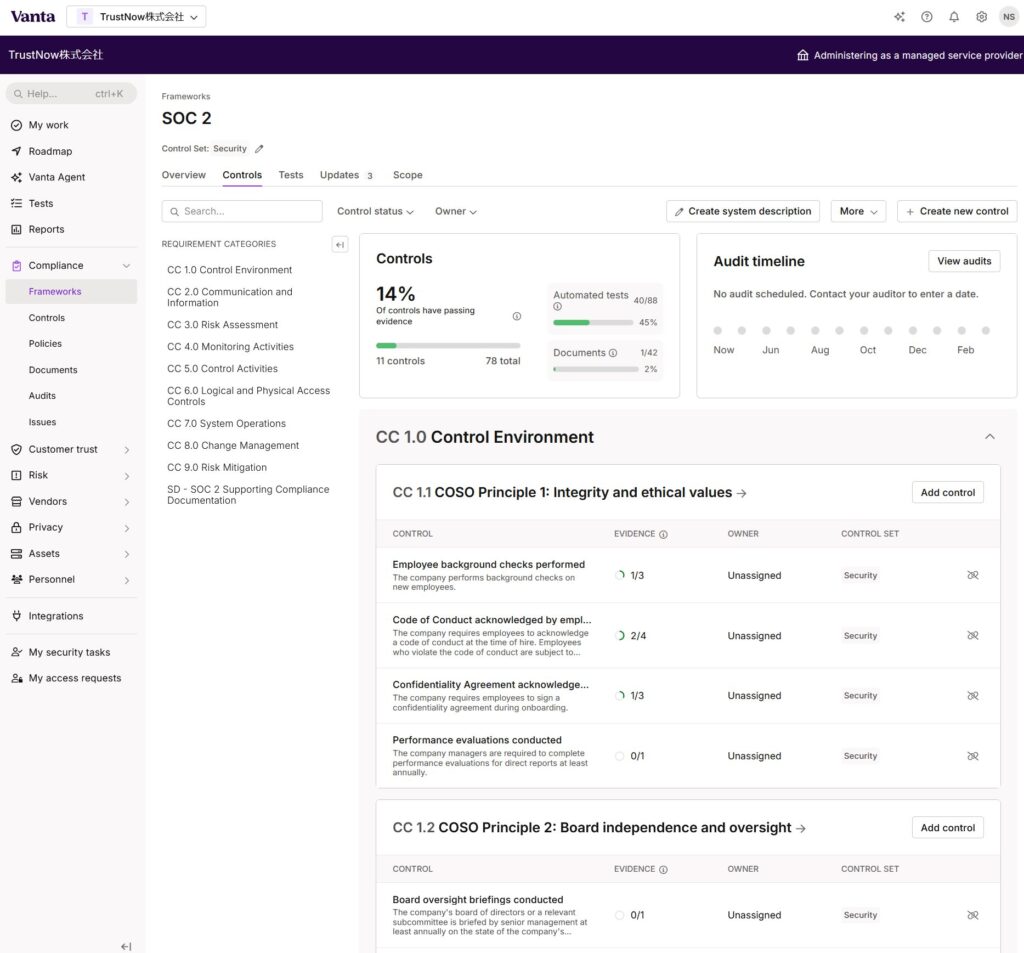Collapse the CC 1.0 Control Environment section

pos(989,437)
